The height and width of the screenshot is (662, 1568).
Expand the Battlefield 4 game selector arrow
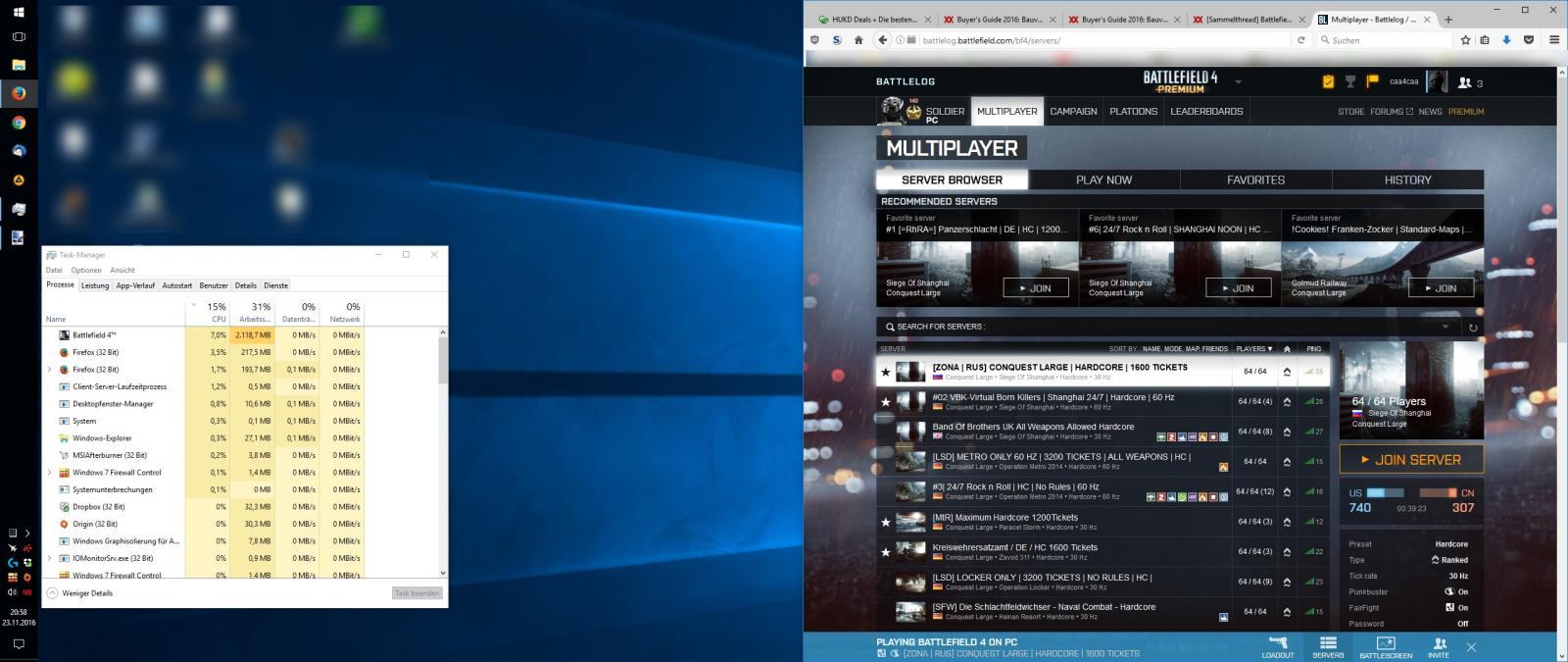1238,82
